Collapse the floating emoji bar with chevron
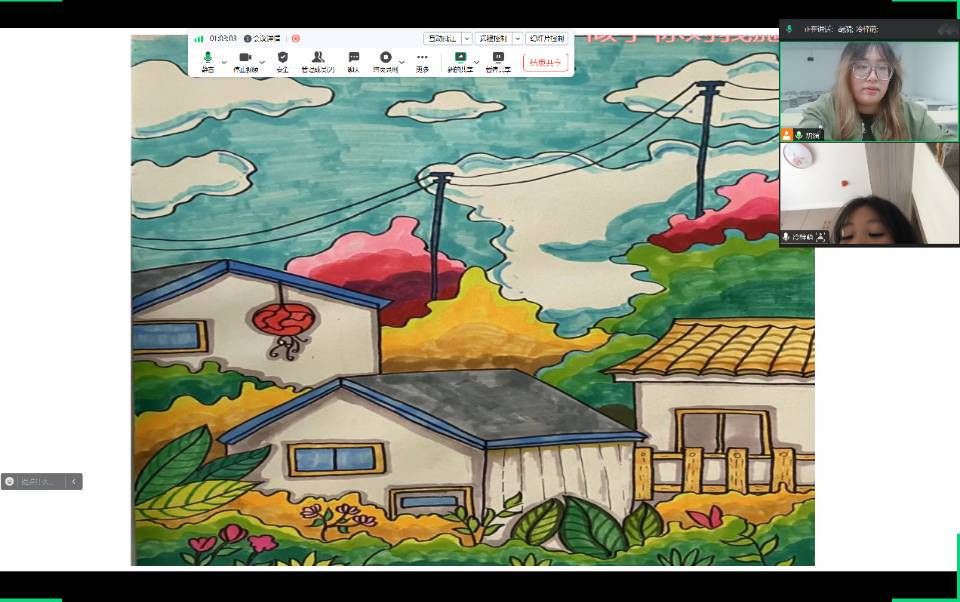 pyautogui.click(x=73, y=481)
